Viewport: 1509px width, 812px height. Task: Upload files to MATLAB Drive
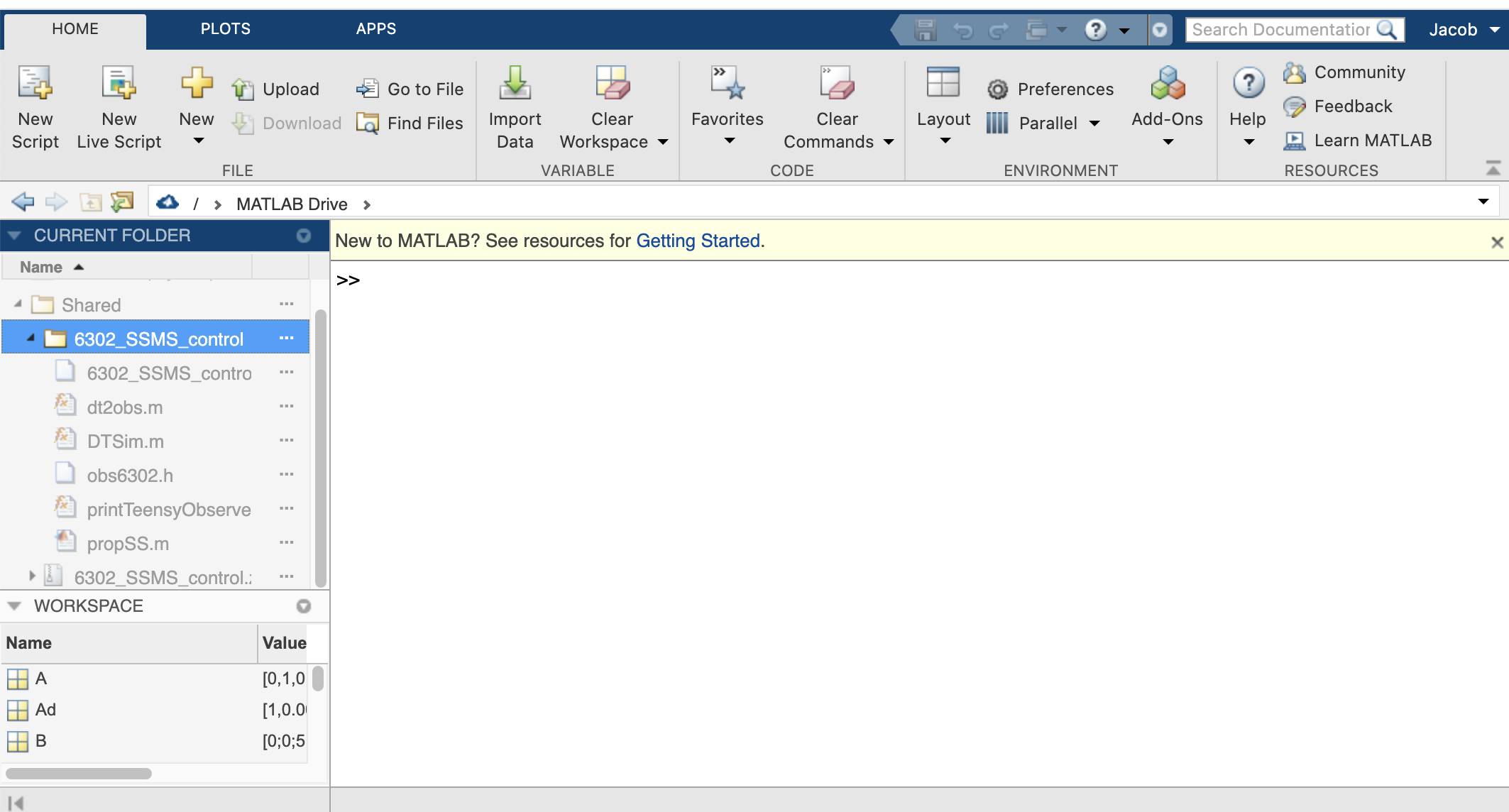click(x=275, y=89)
